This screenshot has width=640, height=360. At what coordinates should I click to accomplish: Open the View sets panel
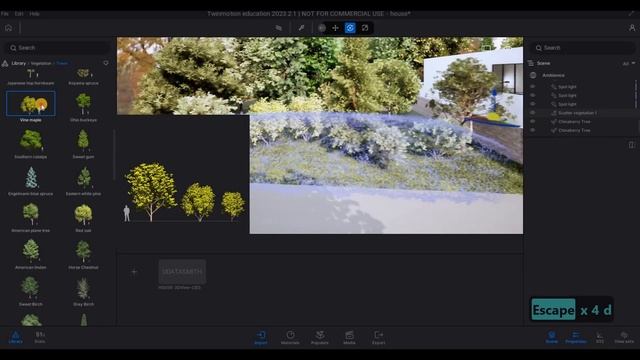624,337
